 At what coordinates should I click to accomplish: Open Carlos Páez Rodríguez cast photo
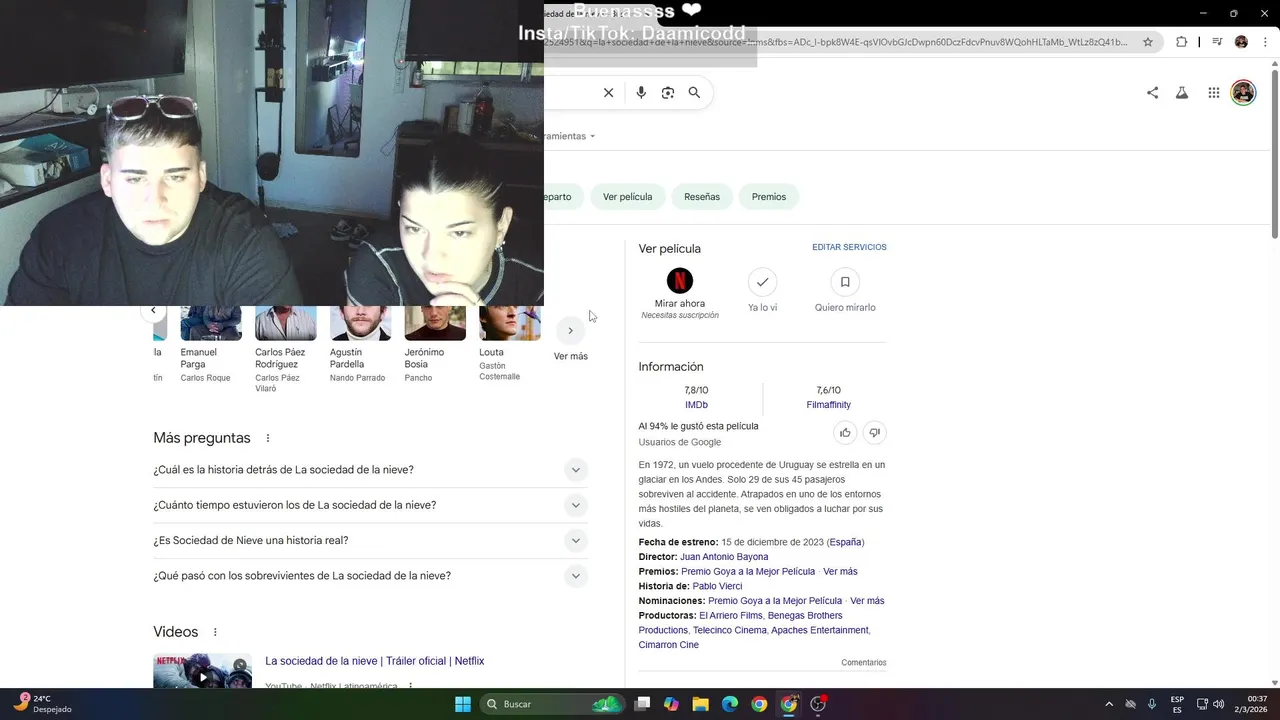point(286,323)
